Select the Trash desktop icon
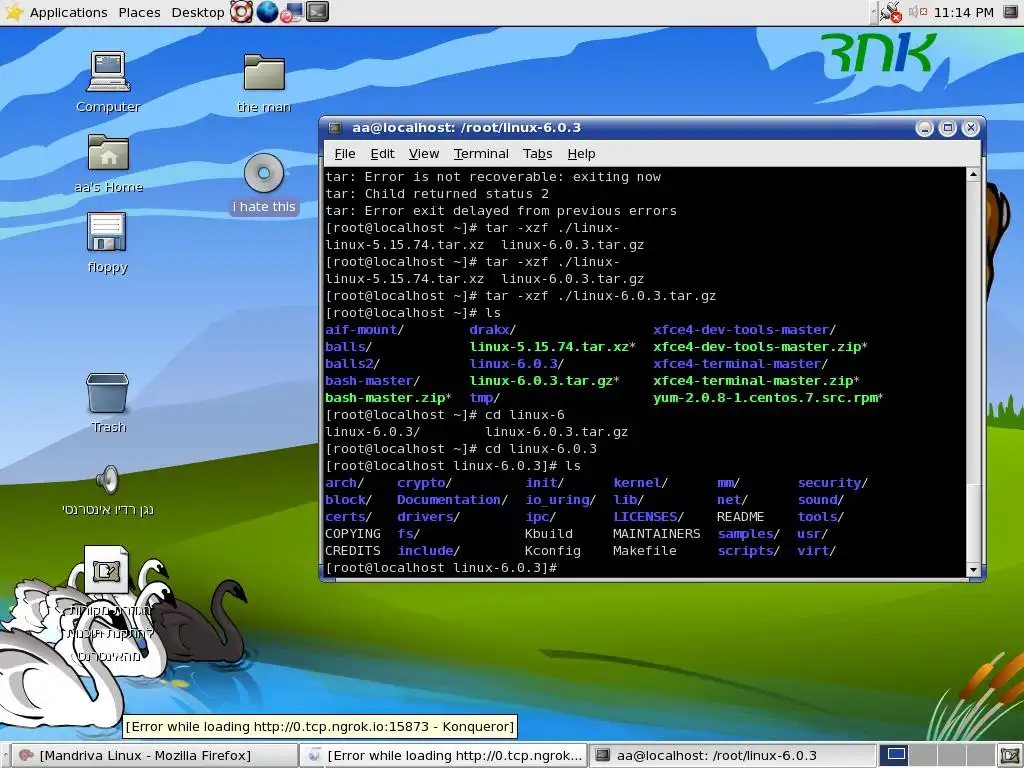This screenshot has height=768, width=1024. [x=108, y=403]
